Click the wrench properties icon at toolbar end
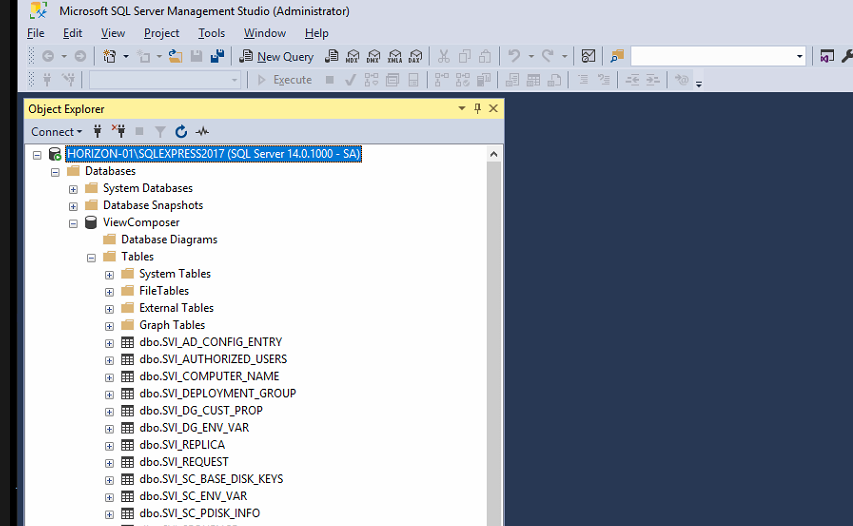853x526 pixels. point(847,56)
